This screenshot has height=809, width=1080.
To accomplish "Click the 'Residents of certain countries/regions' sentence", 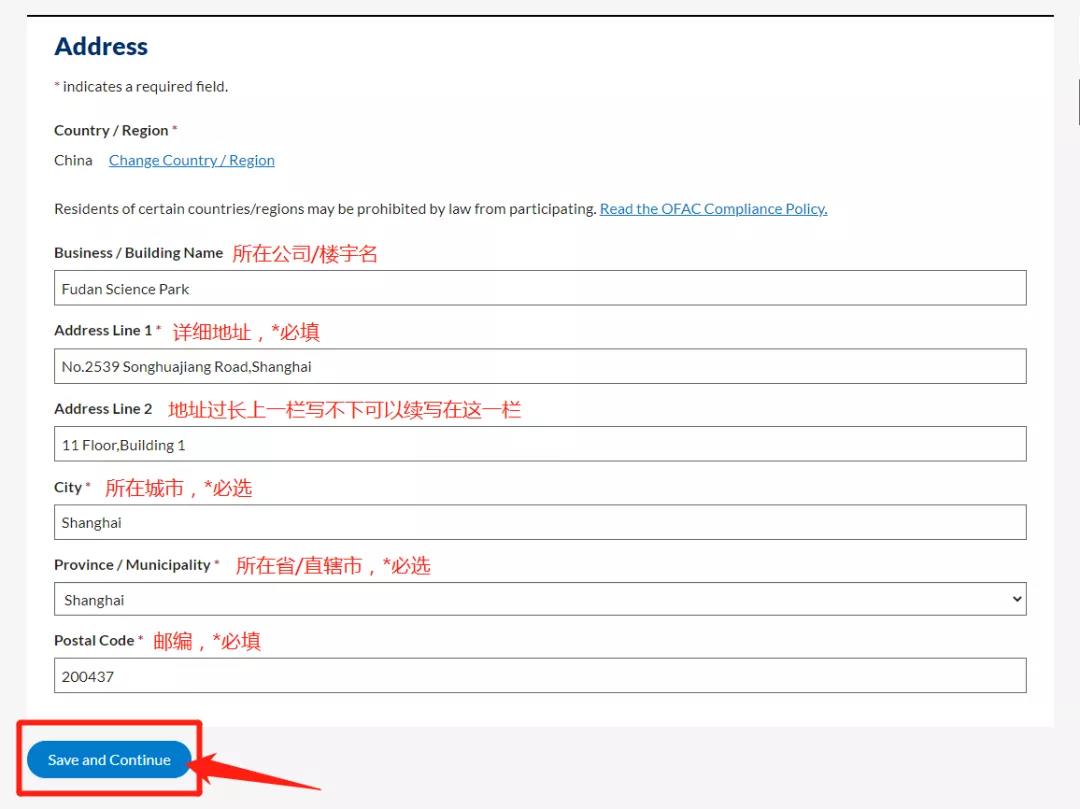I will pos(325,209).
